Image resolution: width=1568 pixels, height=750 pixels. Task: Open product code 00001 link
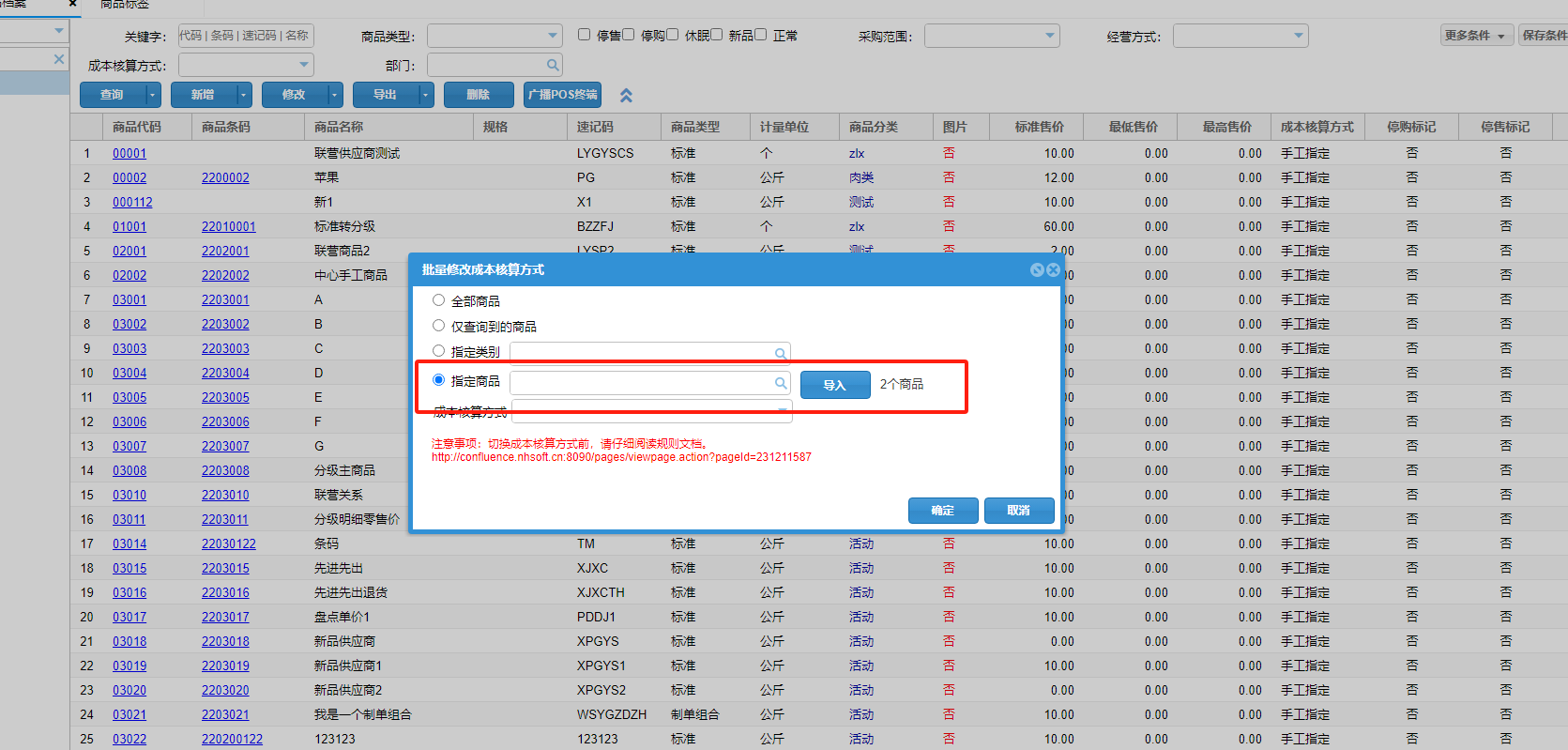click(x=129, y=153)
